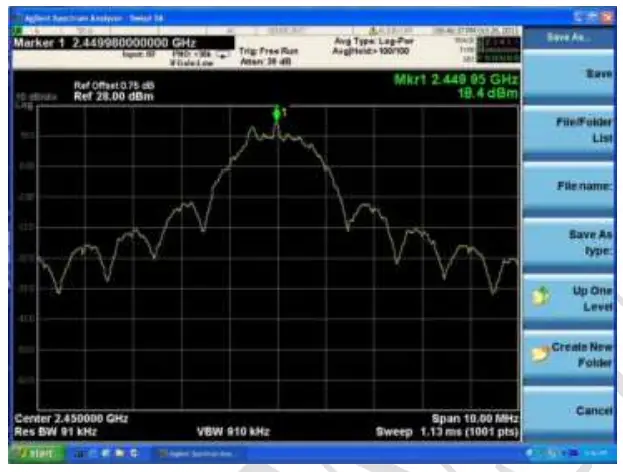Image resolution: width=623 pixels, height=472 pixels.
Task: Click the '18.4 dBm' marker amplitude readout
Action: click(488, 93)
